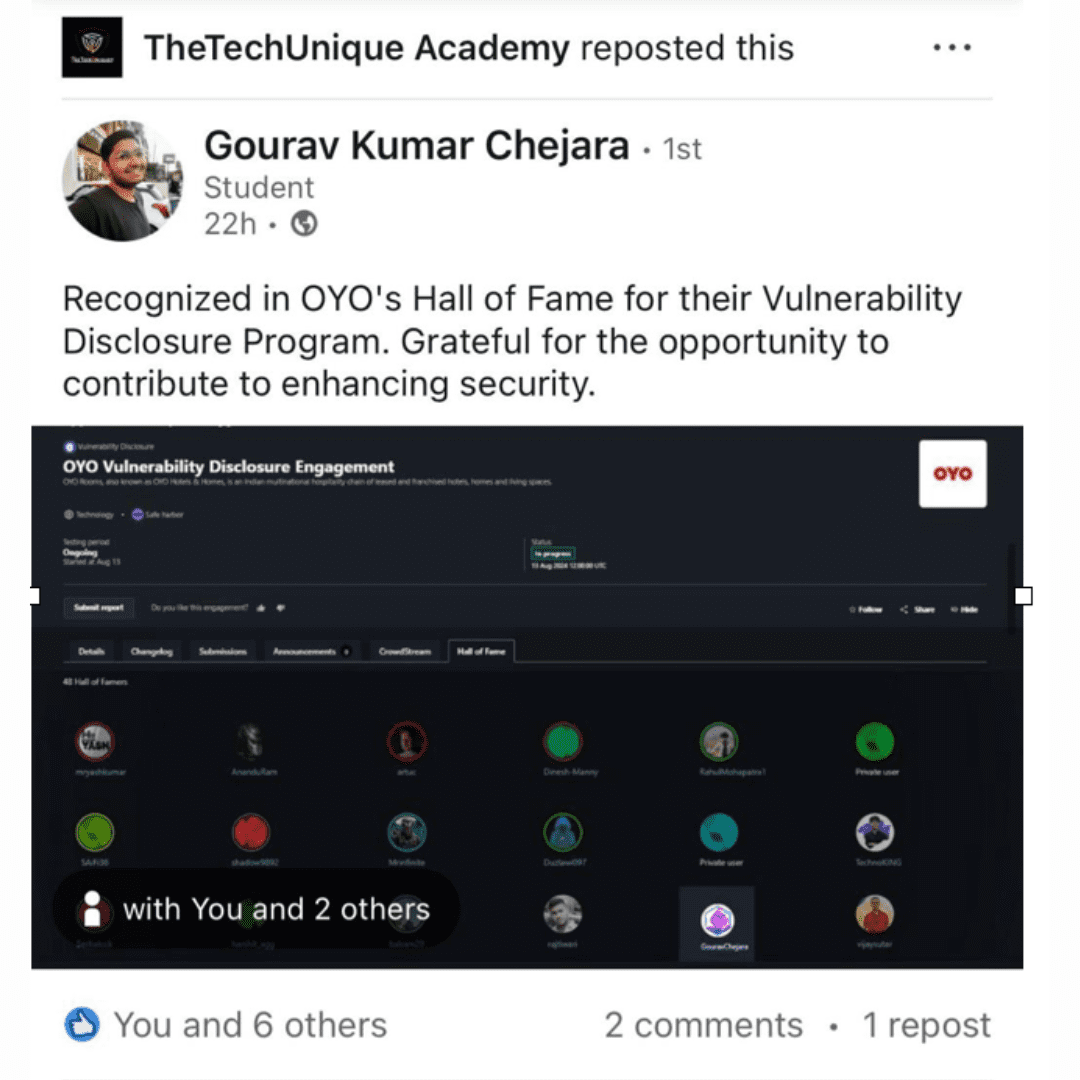This screenshot has width=1080, height=1080.
Task: Click the blue like reaction icon
Action: coord(82,1024)
